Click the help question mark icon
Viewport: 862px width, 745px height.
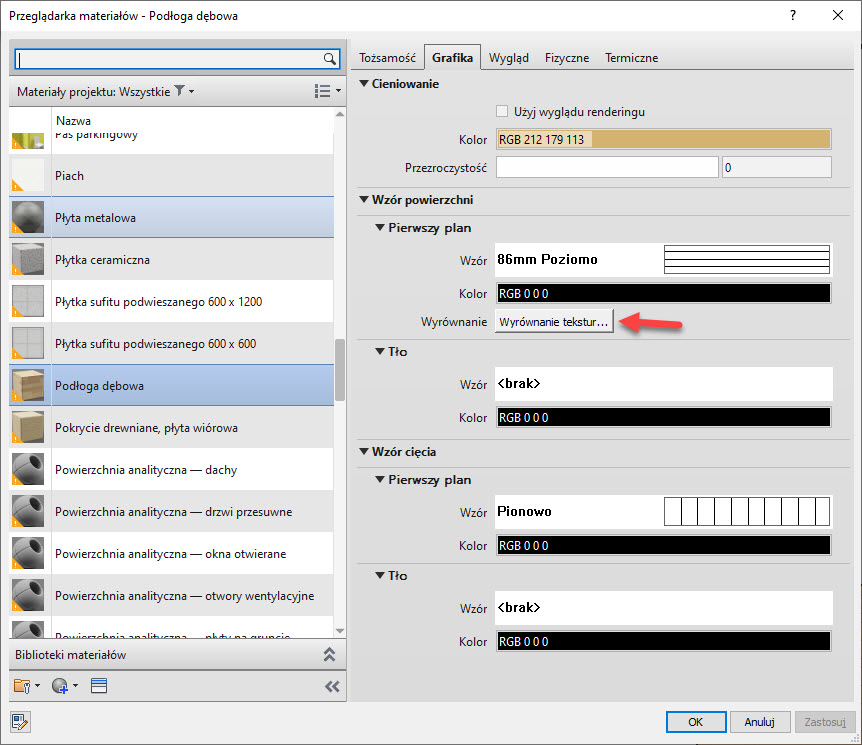(793, 16)
